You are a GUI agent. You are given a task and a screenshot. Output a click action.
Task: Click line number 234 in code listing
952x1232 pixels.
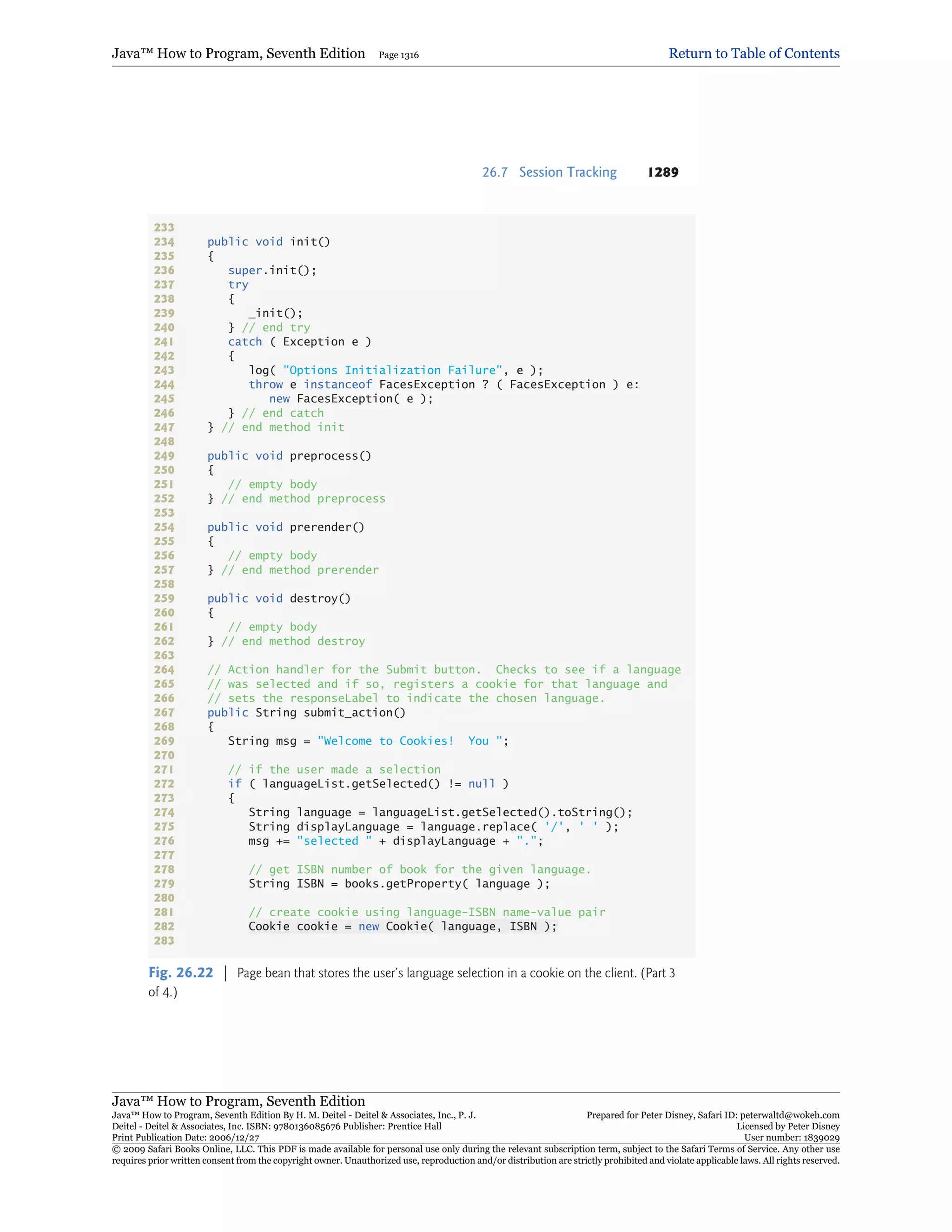coord(164,242)
